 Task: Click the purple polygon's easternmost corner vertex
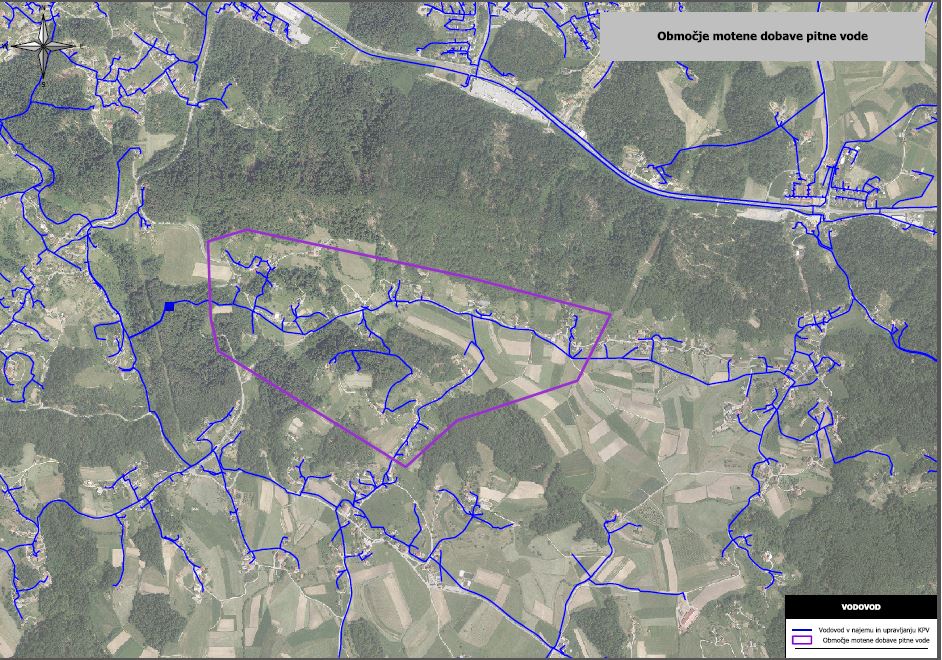(610, 314)
